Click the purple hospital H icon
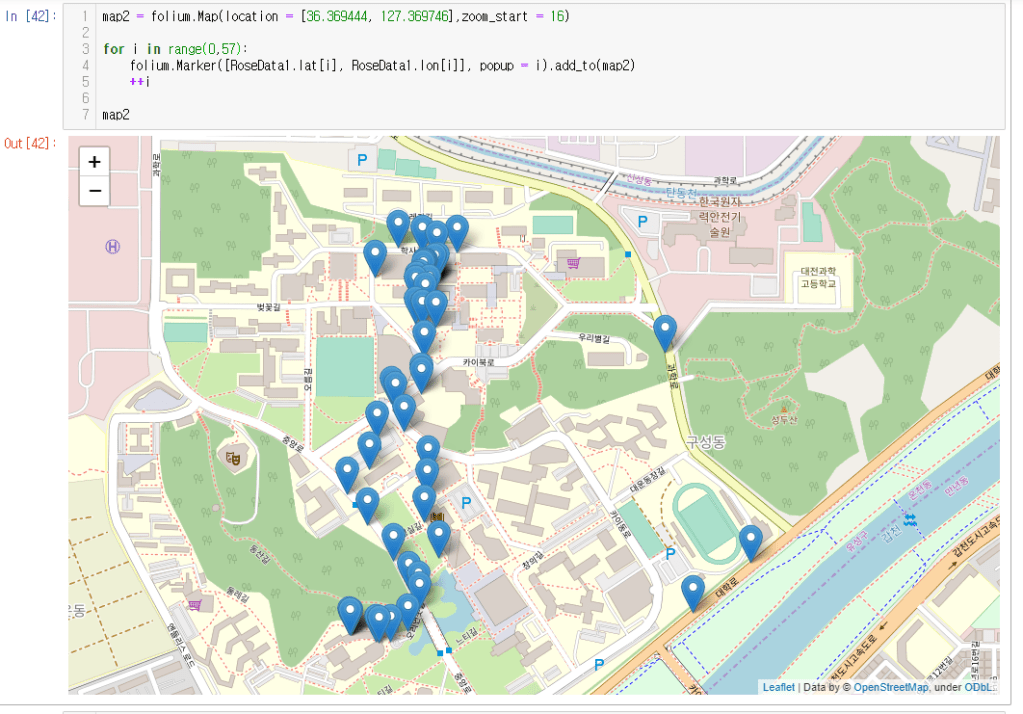Image resolution: width=1023 pixels, height=714 pixels. [112, 246]
